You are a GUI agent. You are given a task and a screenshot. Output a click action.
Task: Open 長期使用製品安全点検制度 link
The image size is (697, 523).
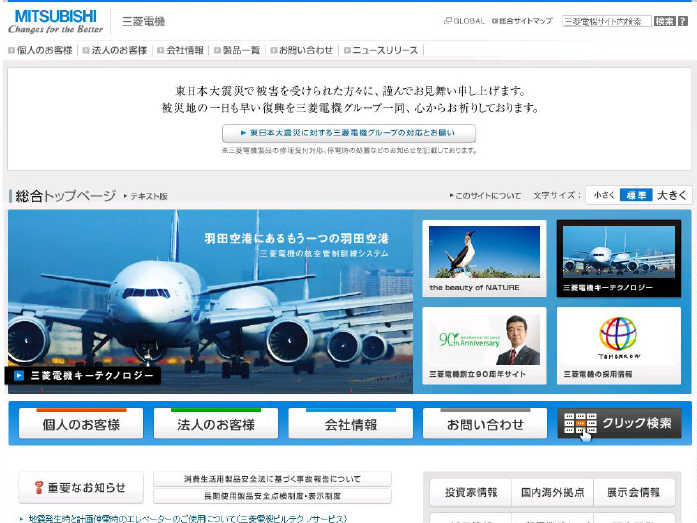pyautogui.click(x=272, y=496)
